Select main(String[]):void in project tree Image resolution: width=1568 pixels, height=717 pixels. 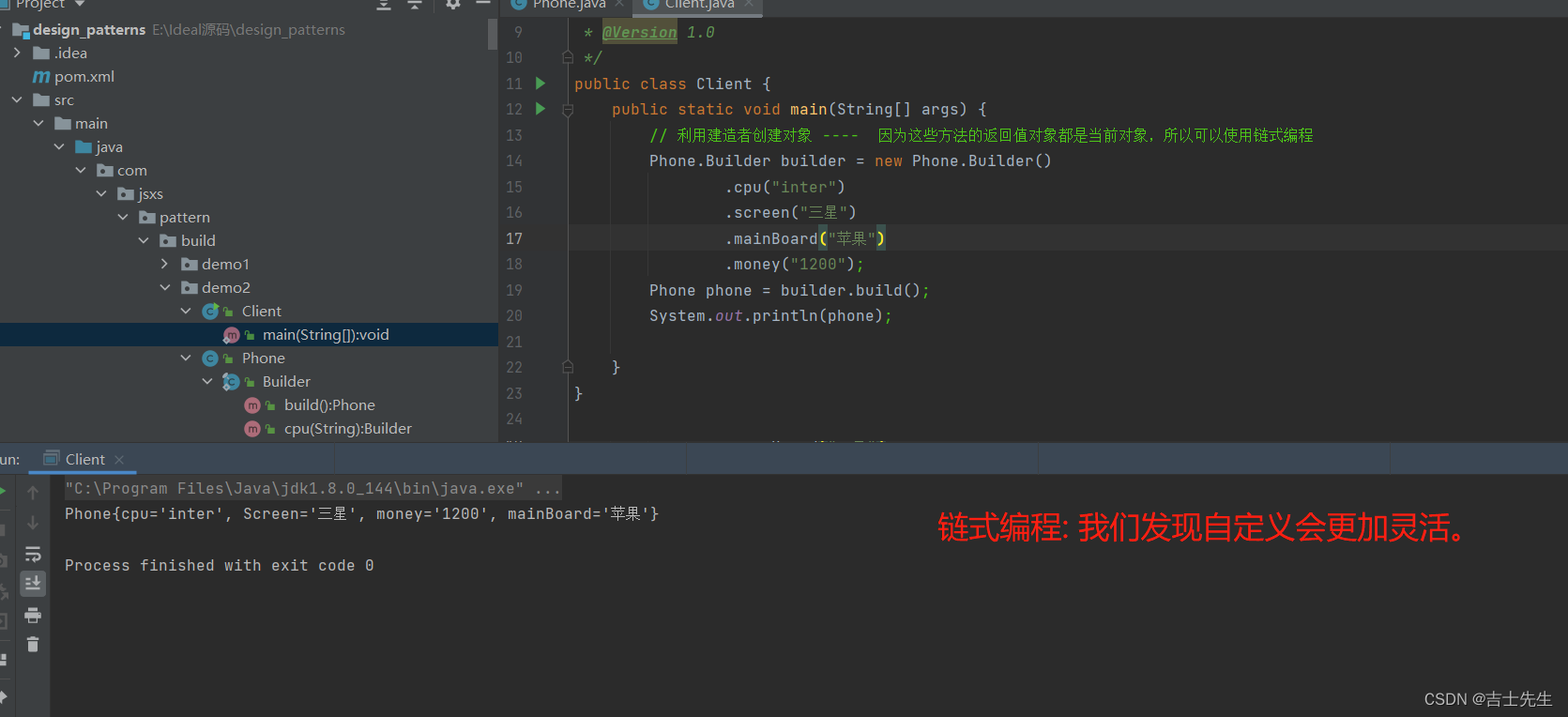(249, 335)
